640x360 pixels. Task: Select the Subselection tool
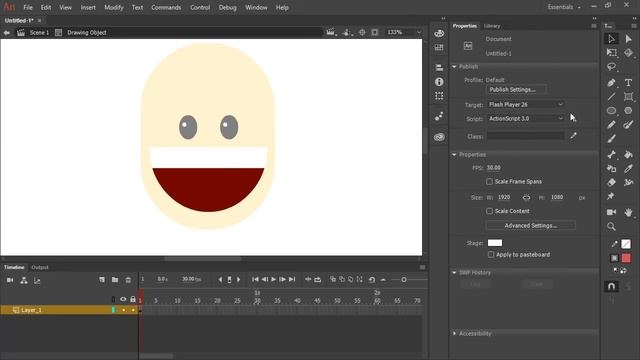click(x=629, y=39)
